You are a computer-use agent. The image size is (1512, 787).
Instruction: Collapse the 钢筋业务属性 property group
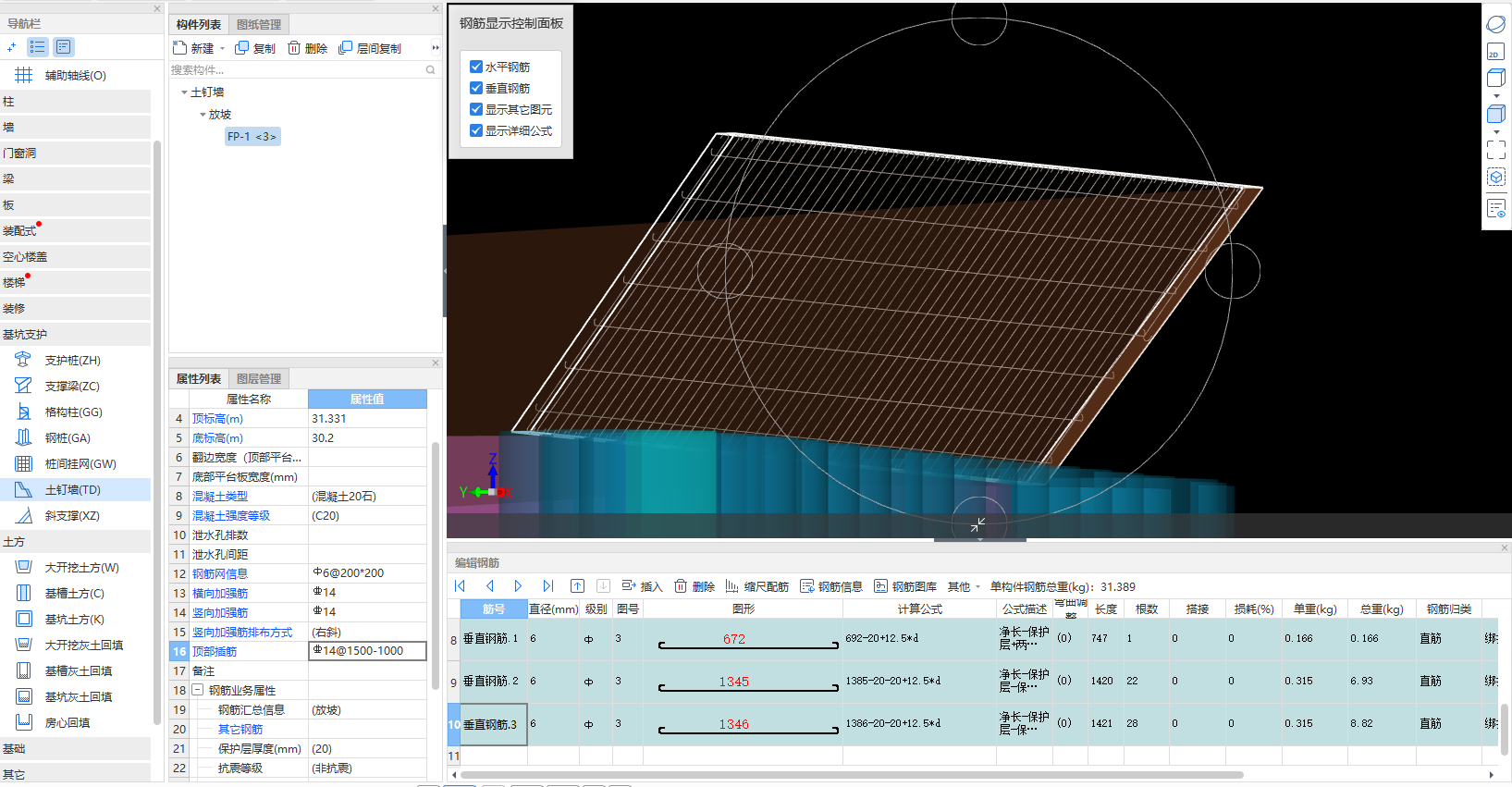click(198, 690)
